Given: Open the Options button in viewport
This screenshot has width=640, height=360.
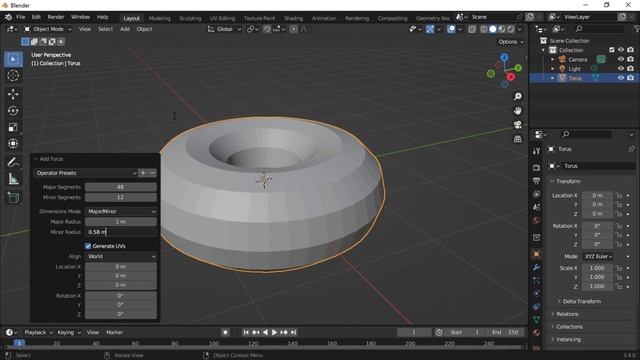Looking at the screenshot, I should 511,42.
